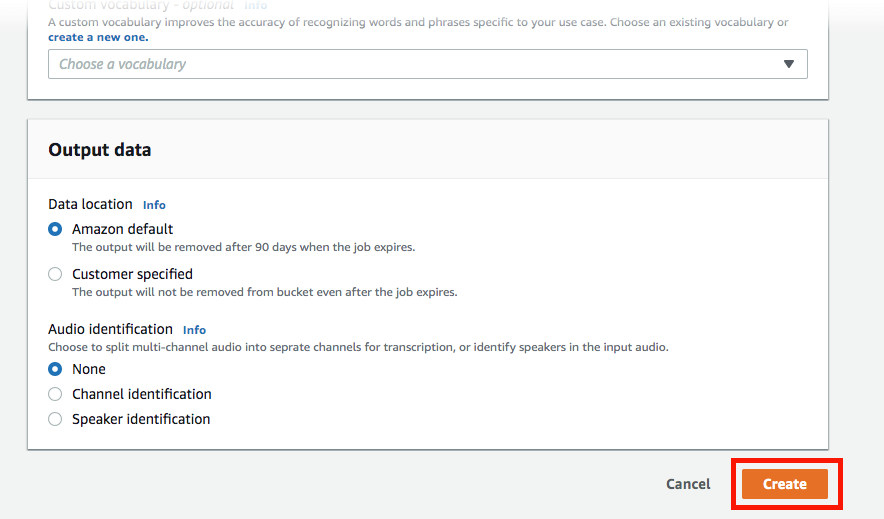Select the Amazon default radio button
The image size is (884, 519).
(55, 229)
